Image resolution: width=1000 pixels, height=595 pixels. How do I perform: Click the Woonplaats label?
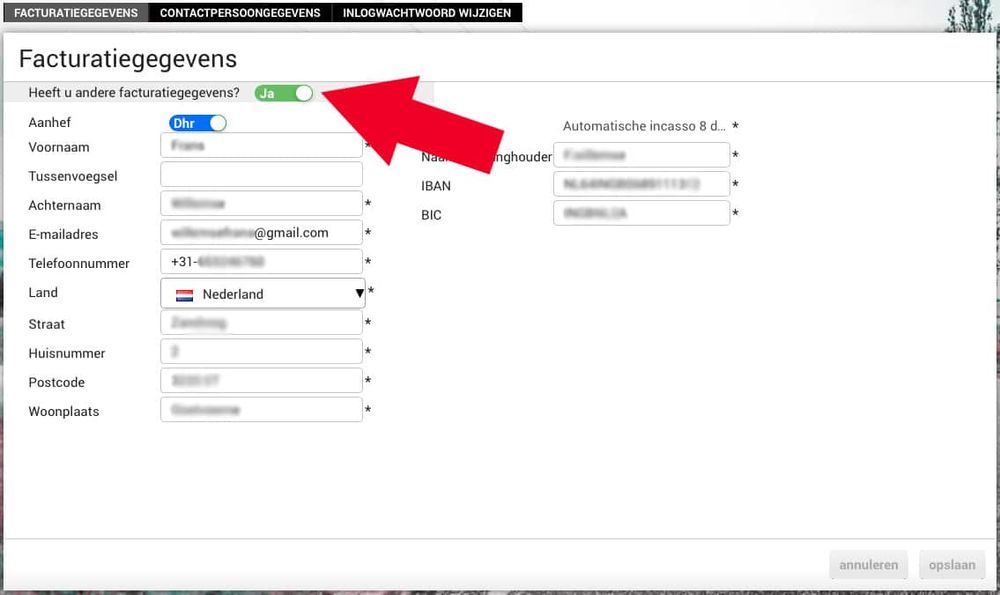(64, 411)
